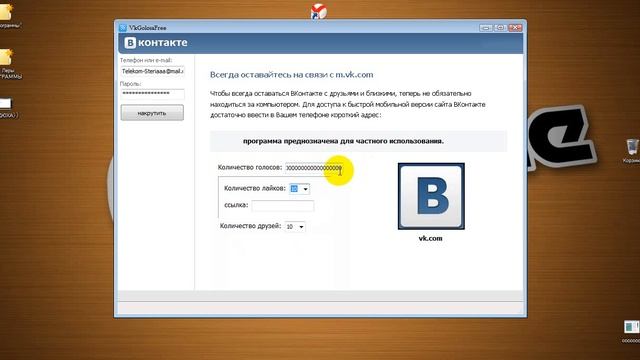Open the starred folder labeled ГРАММЫ

pos(6,58)
